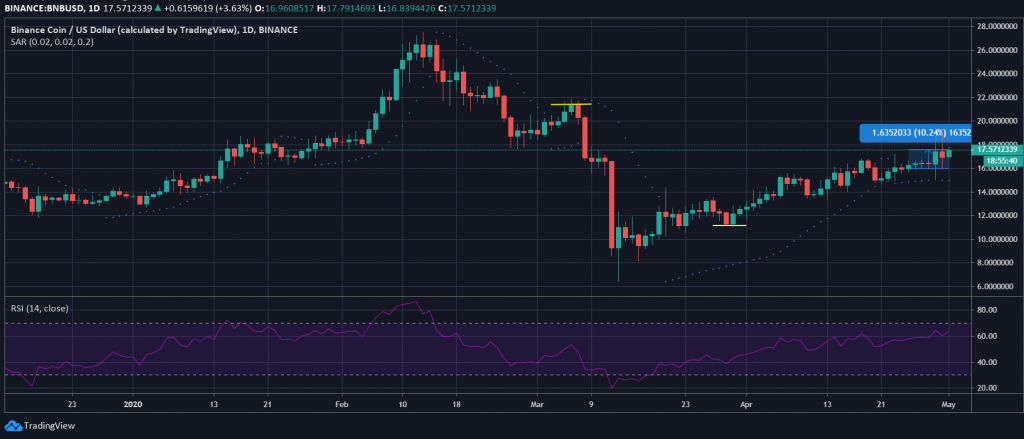Click the 2020 label on the time axis
1024x439 pixels.
pos(133,404)
